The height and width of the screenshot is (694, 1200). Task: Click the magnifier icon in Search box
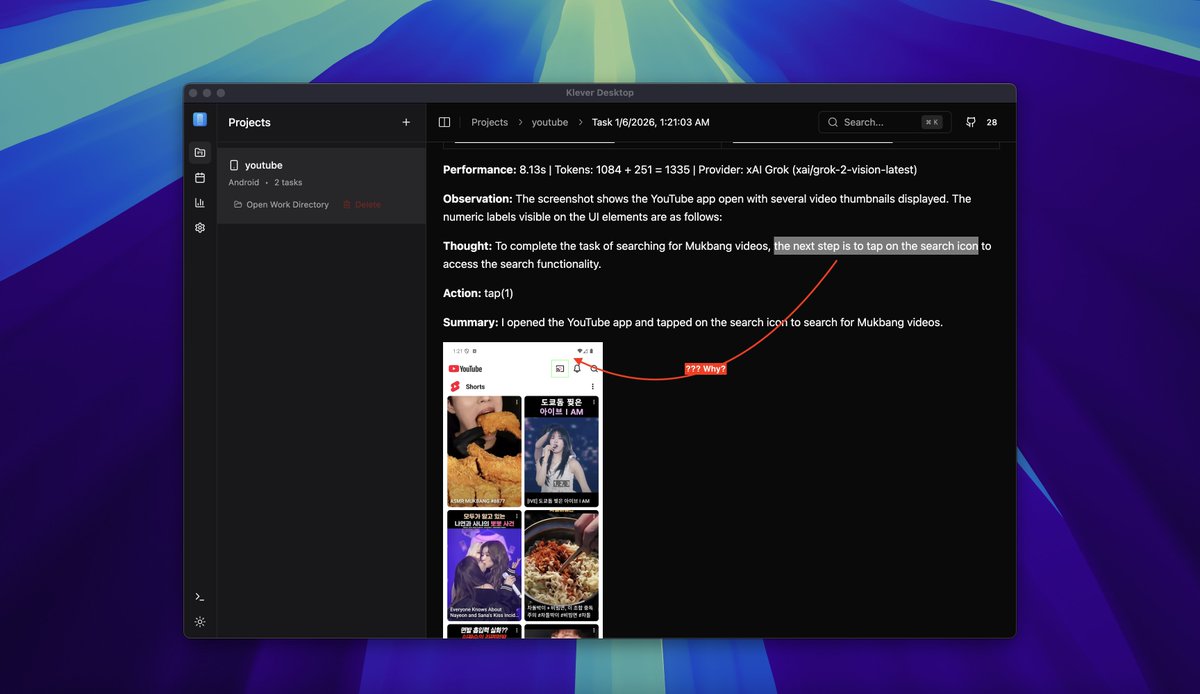point(833,122)
